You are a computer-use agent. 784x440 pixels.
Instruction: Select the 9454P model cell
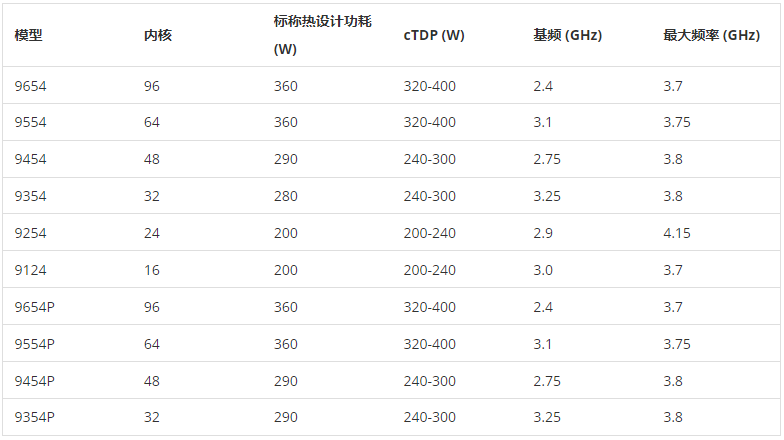point(34,381)
